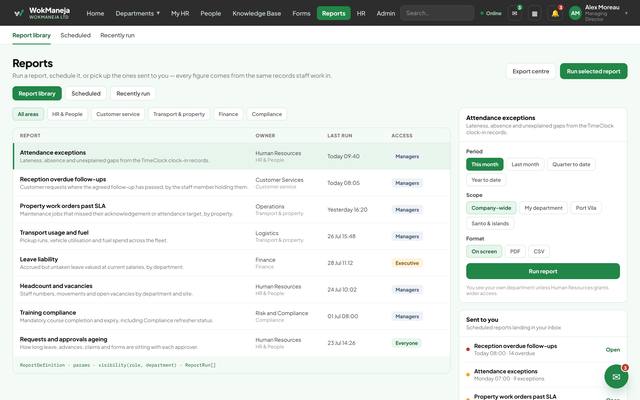
Task: Select Requests and approvals ageing row
Action: tap(231, 343)
